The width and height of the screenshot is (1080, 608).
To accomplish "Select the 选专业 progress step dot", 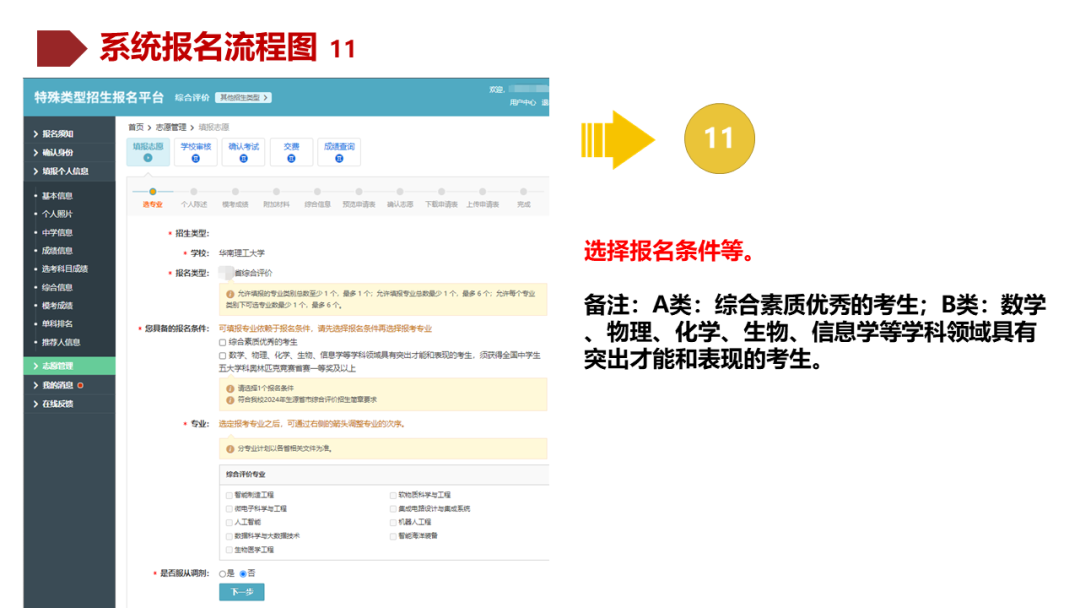I will [x=153, y=190].
